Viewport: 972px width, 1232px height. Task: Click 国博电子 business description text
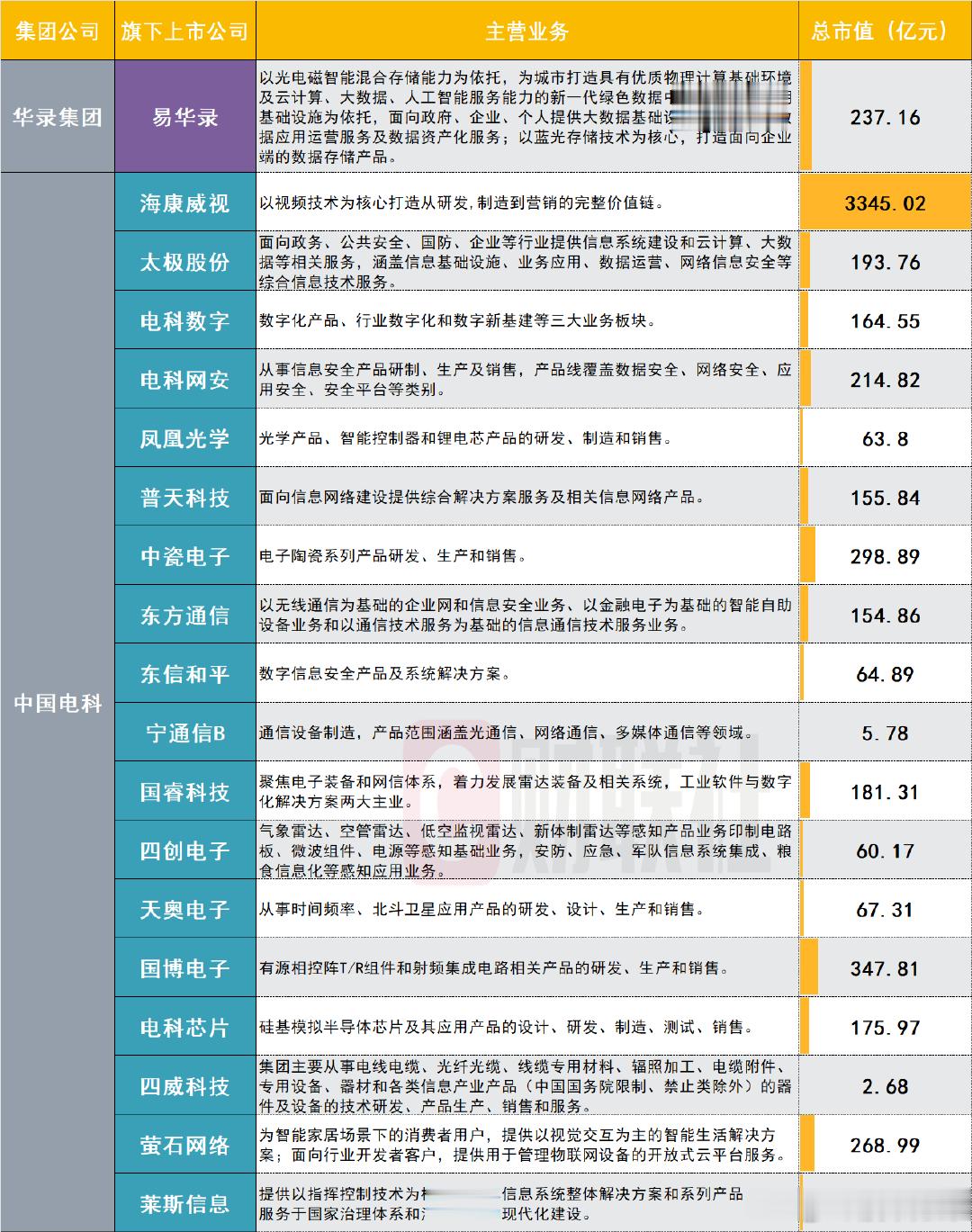click(x=494, y=968)
